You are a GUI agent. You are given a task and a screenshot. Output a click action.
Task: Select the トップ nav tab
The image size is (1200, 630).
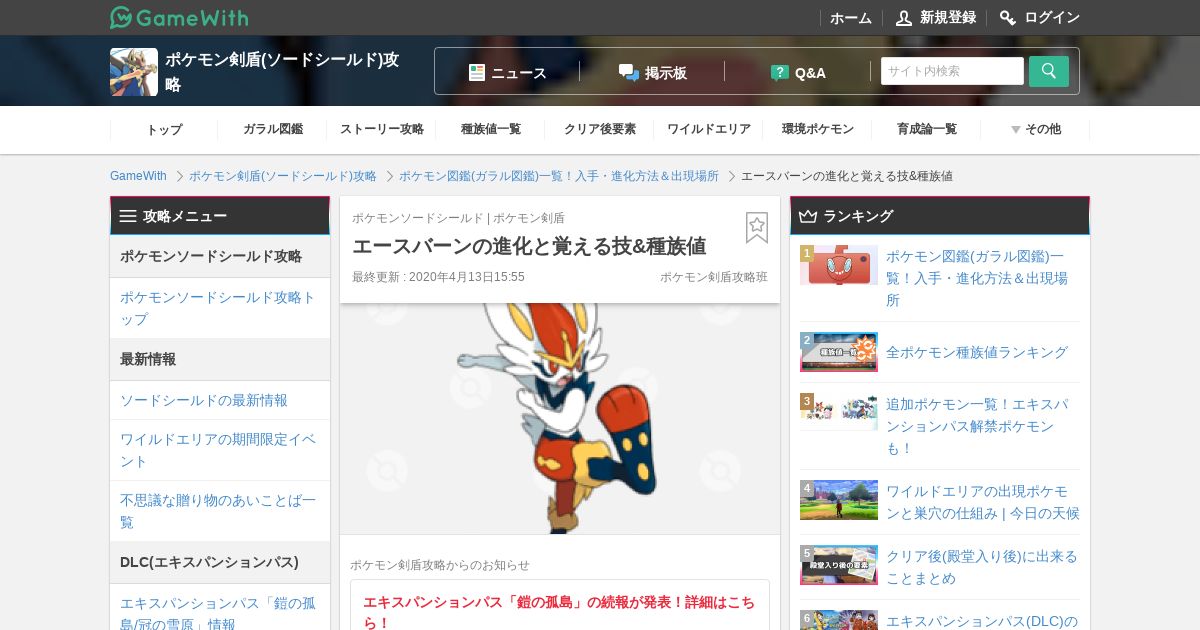tap(164, 129)
